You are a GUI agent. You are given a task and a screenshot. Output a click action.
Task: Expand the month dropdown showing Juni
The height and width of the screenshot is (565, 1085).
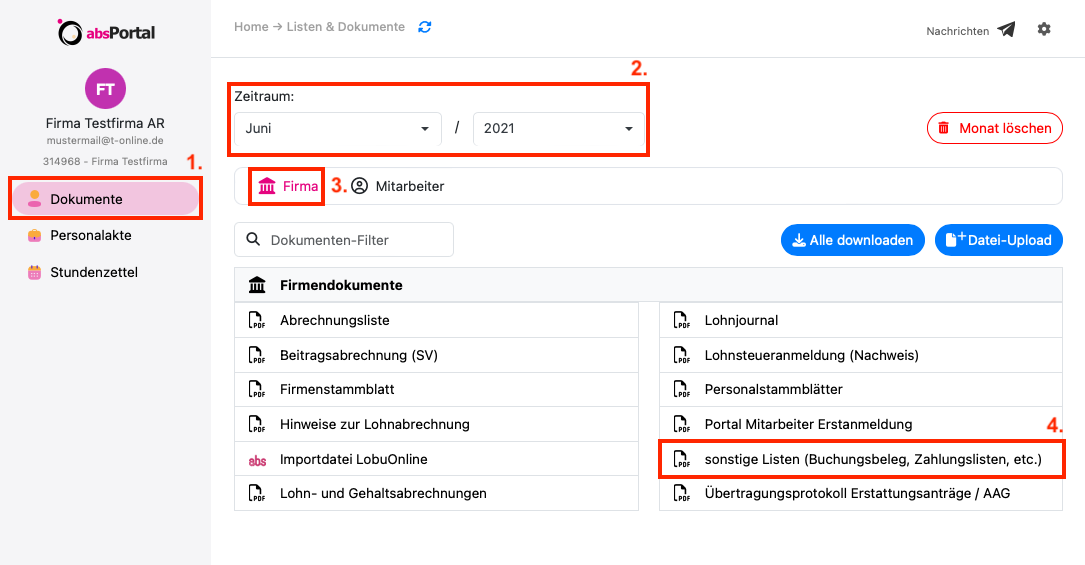click(338, 128)
